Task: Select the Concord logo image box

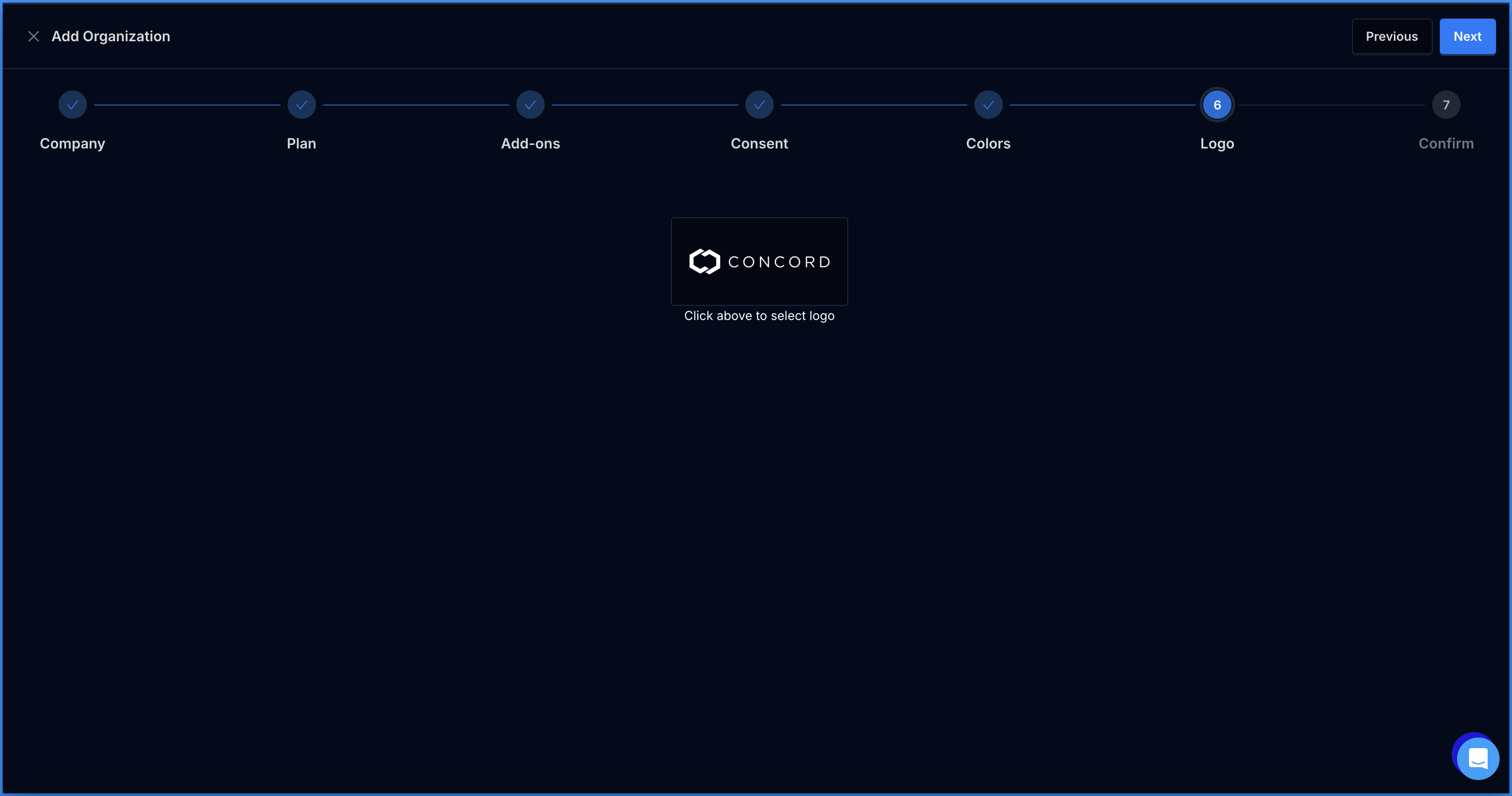Action: click(x=760, y=261)
